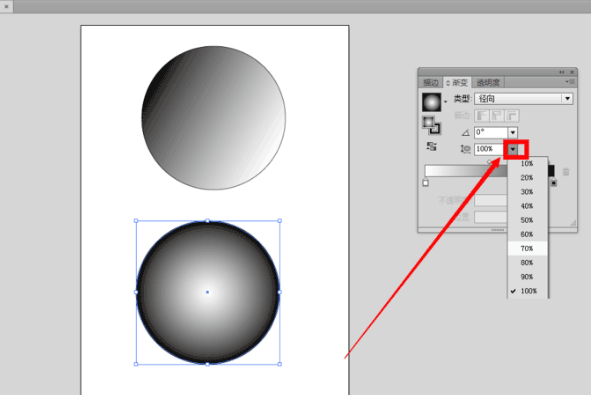This screenshot has height=395, width=591.
Task: Click the third stroke gradient alignment button
Action: [x=511, y=115]
